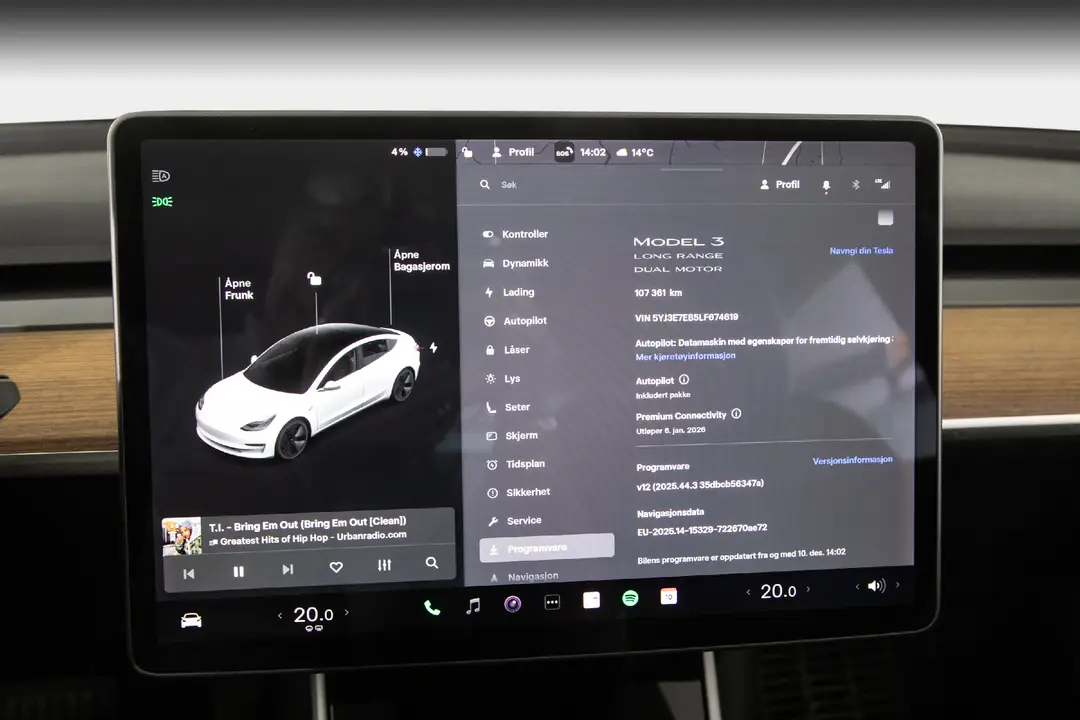Viewport: 1080px width, 720px height.
Task: Tap Åpne Frunk on the car view
Action: pyautogui.click(x=239, y=289)
